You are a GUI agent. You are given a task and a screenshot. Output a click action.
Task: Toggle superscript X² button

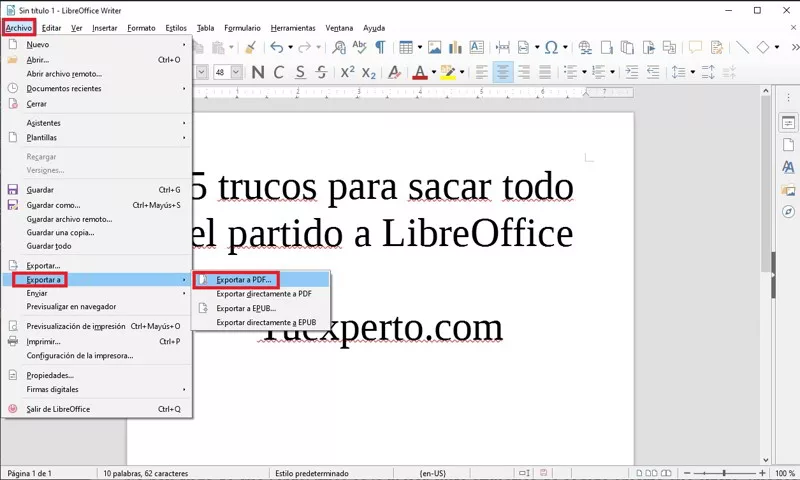pyautogui.click(x=347, y=72)
